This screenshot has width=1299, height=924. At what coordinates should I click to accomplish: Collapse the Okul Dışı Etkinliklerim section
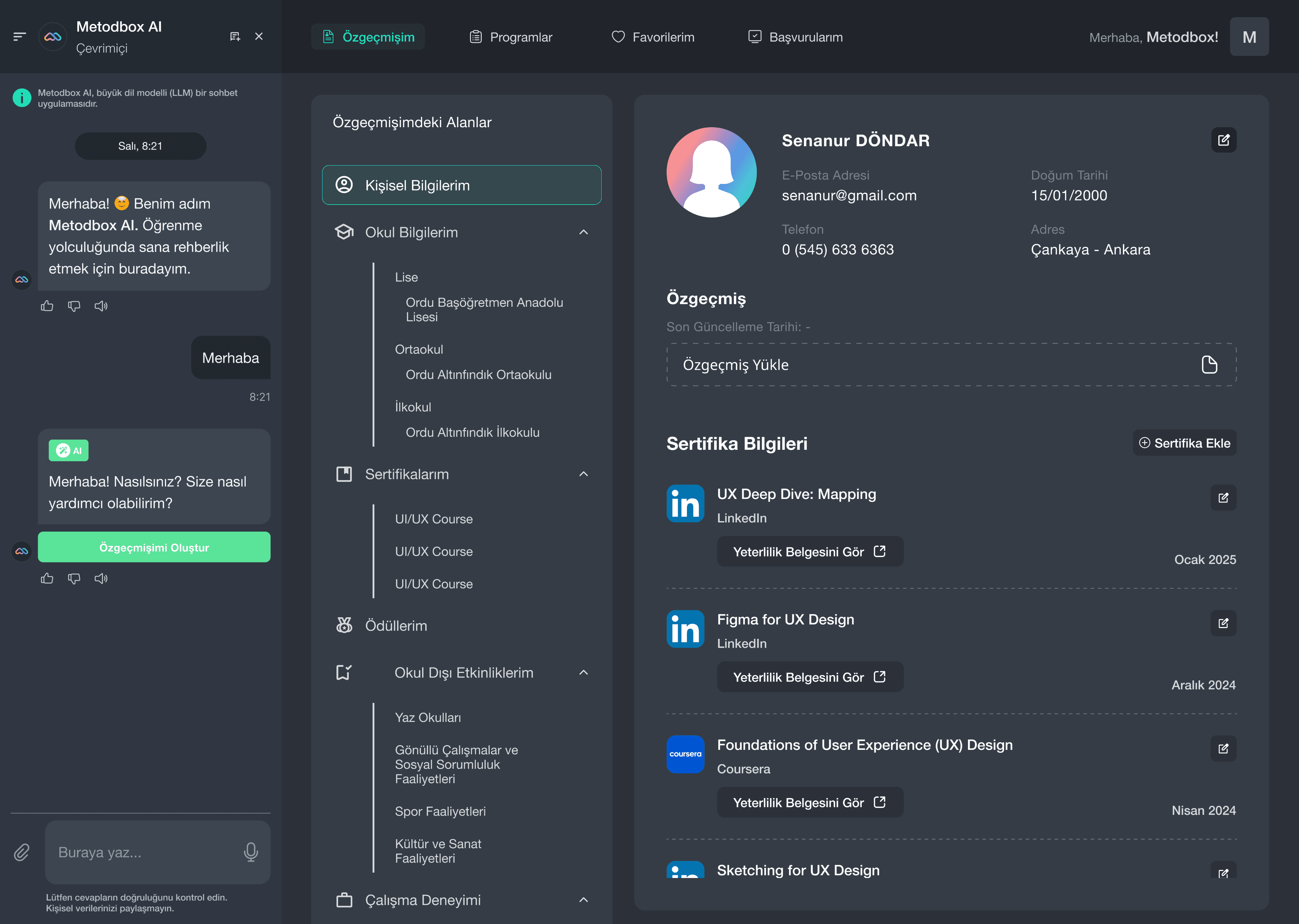coord(584,672)
